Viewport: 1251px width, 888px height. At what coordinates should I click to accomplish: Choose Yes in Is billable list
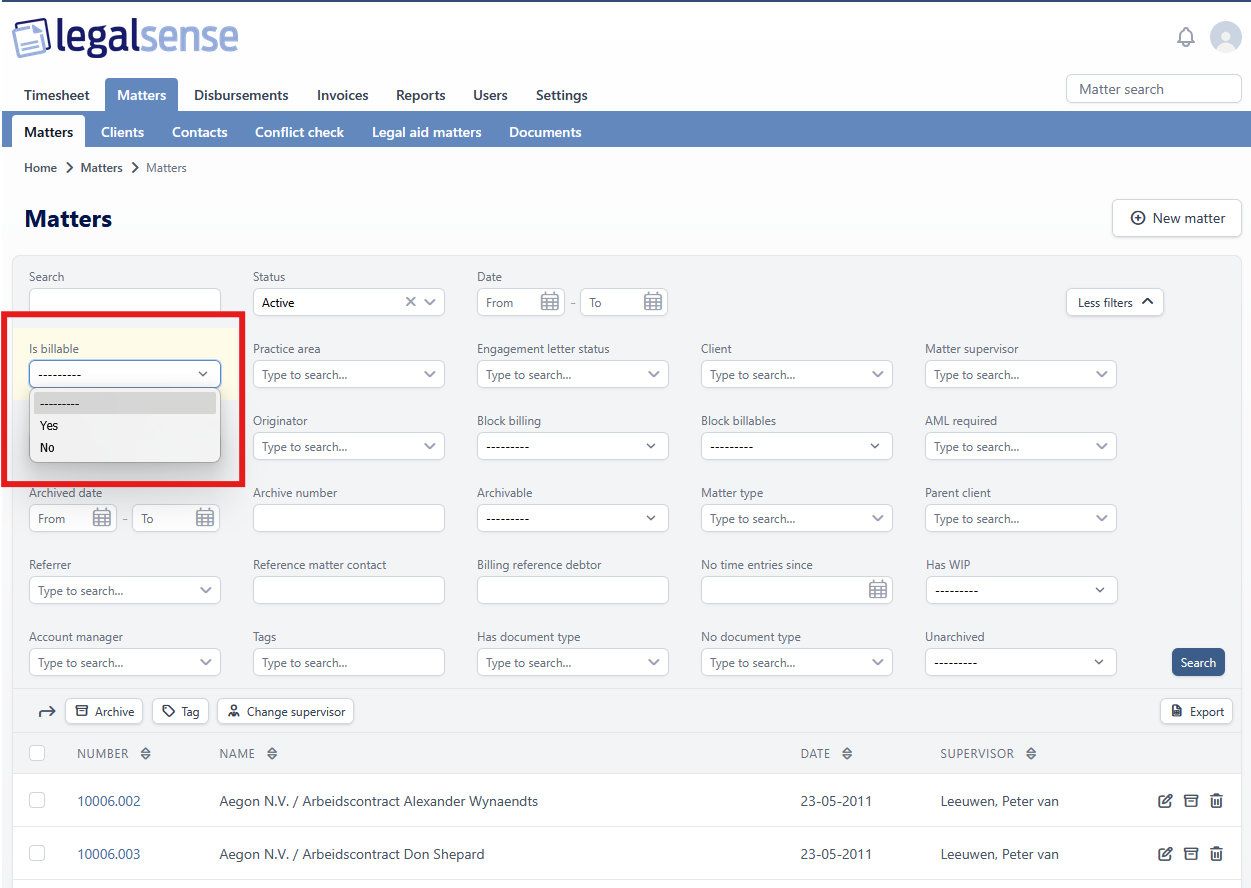click(x=125, y=425)
